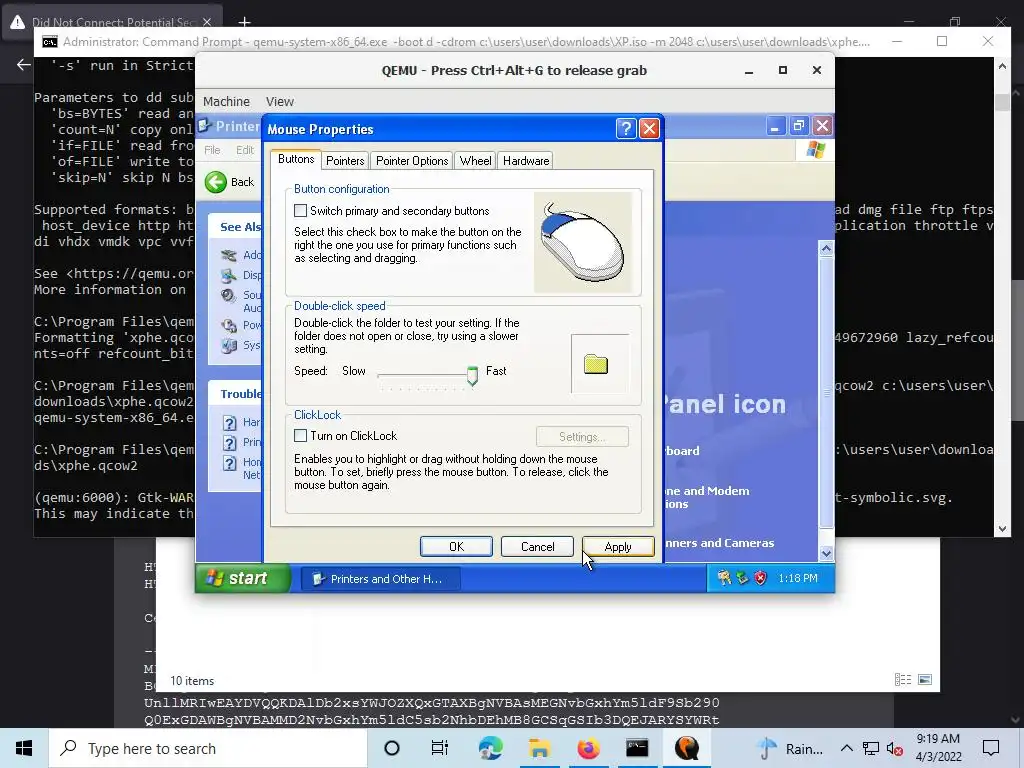
Task: Click OK in Mouse Properties
Action: (x=456, y=547)
